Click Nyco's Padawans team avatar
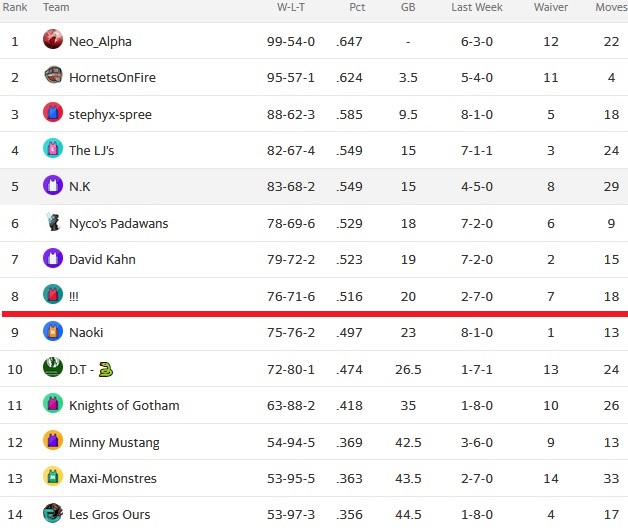The image size is (628, 528). [53, 222]
